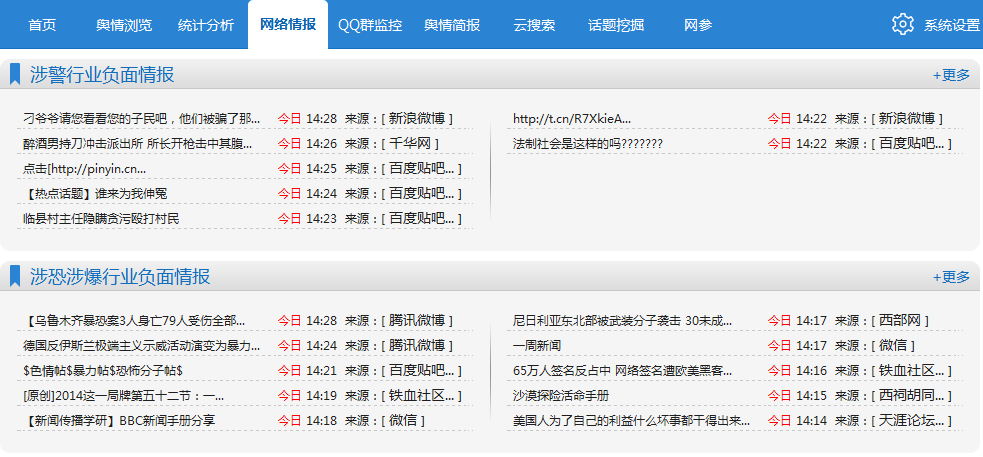
Task: Click bookmark icon beside 涉警行业负面情报
Action: pyautogui.click(x=15, y=74)
